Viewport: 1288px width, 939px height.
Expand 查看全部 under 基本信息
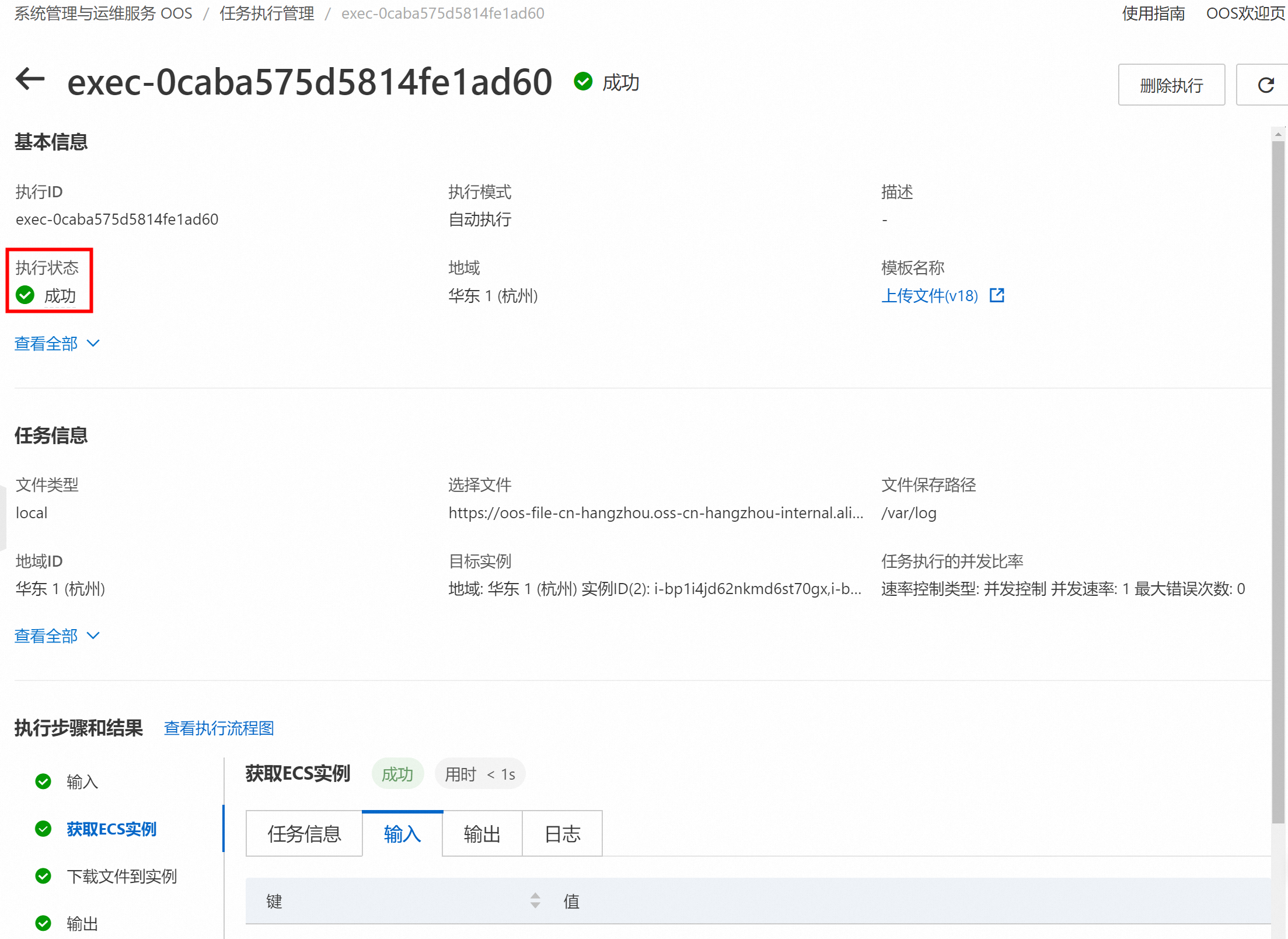pyautogui.click(x=47, y=343)
